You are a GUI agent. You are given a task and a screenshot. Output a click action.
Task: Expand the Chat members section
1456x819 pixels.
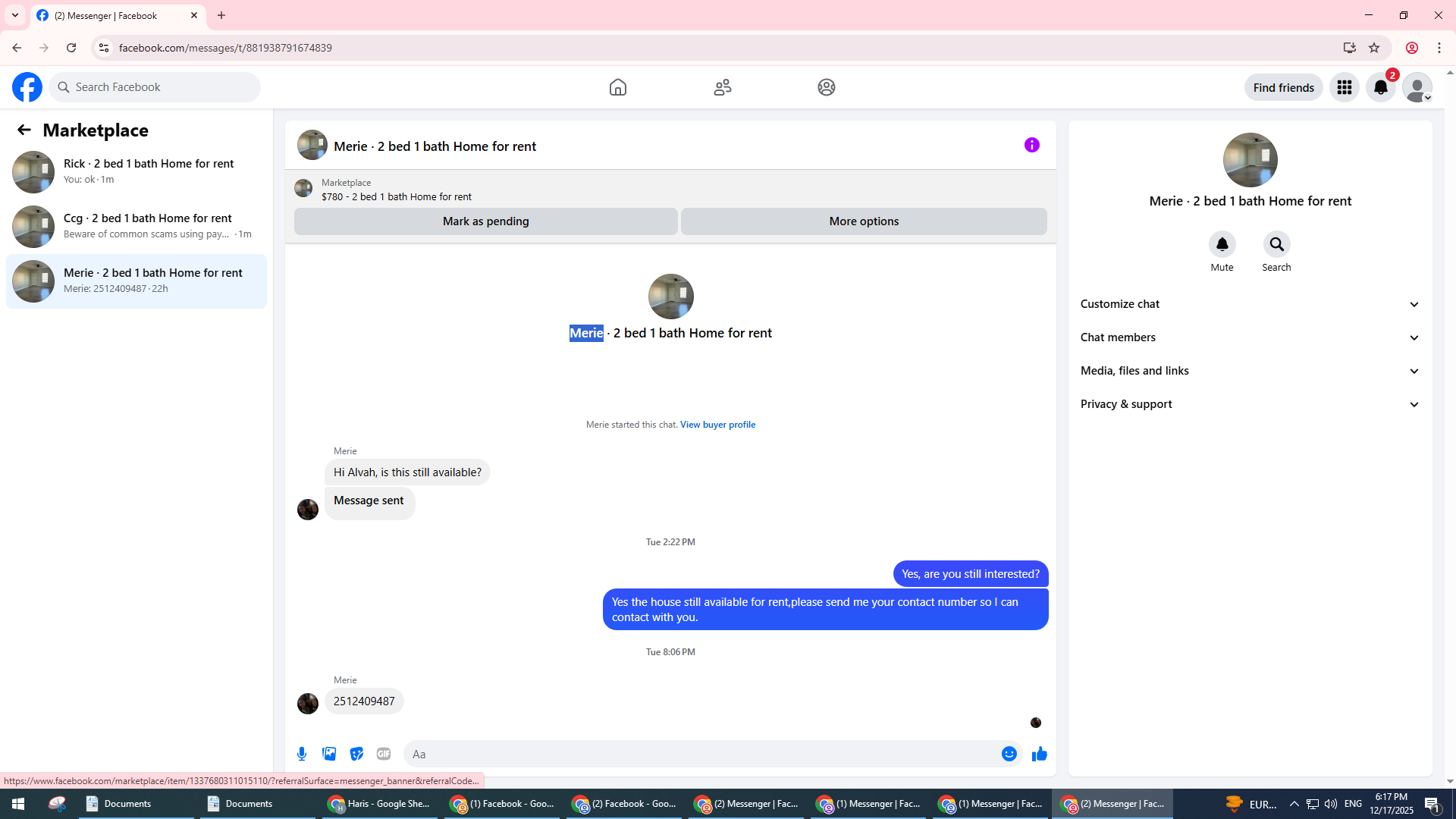coord(1249,337)
